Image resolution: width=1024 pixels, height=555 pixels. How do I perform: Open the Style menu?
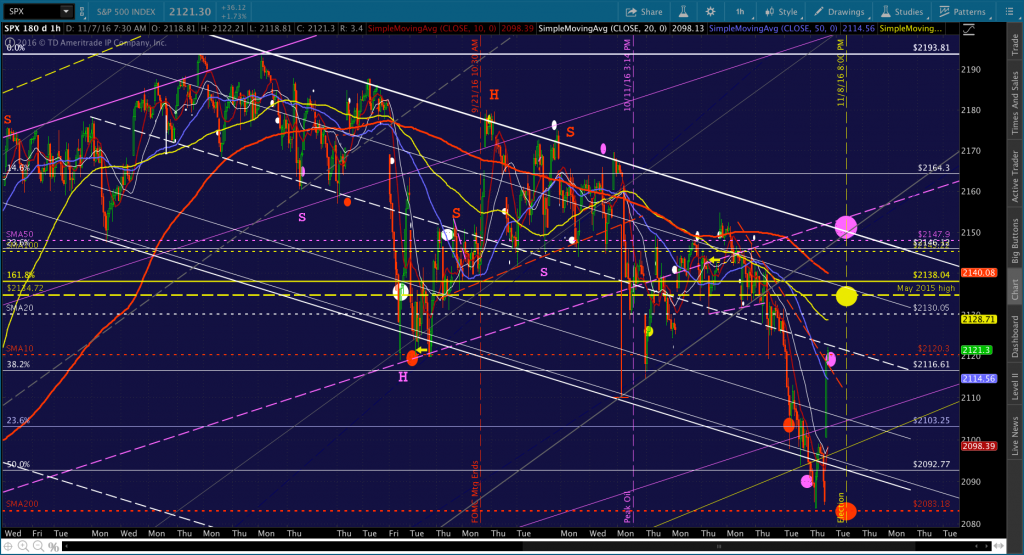[782, 11]
